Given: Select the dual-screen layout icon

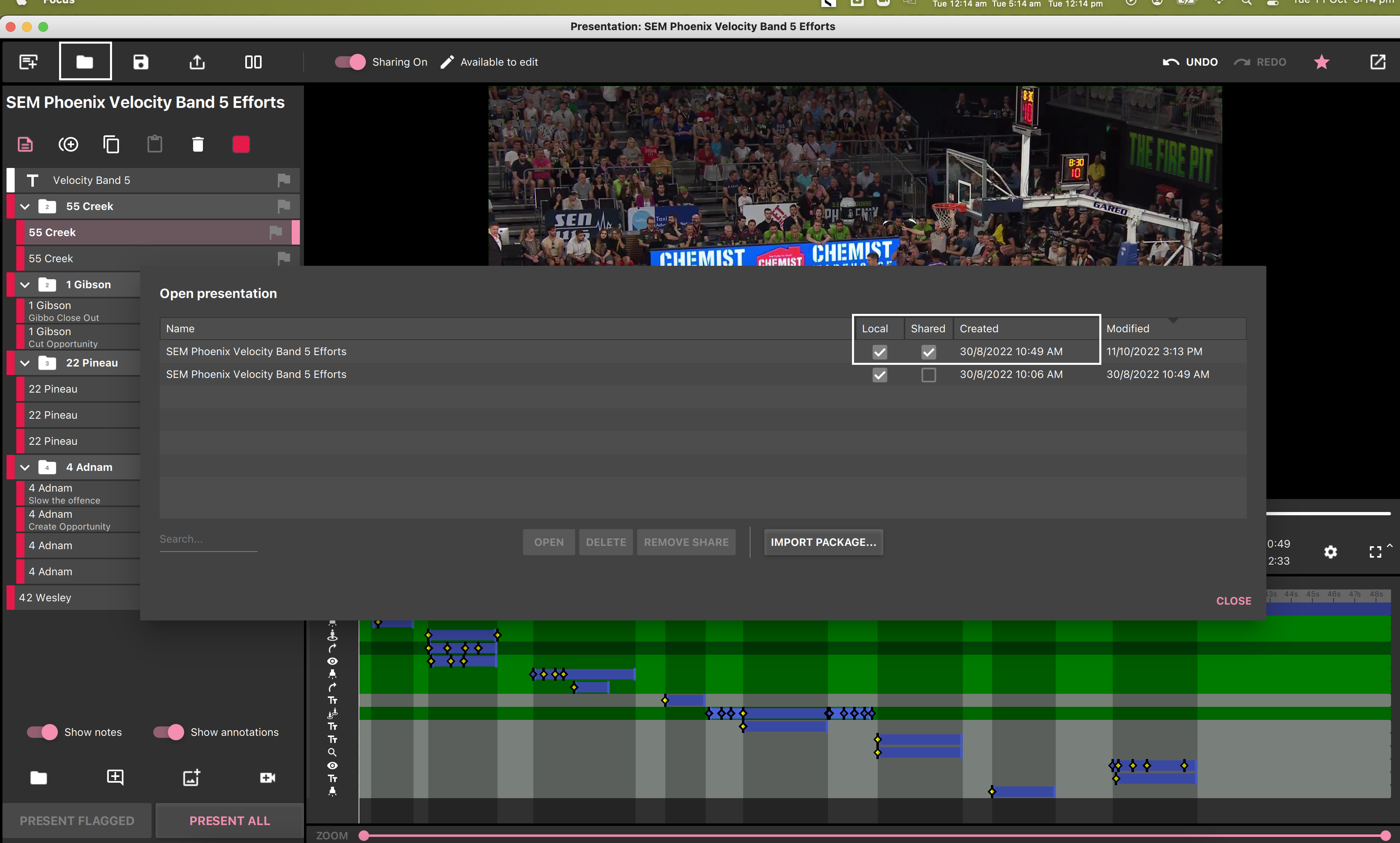Looking at the screenshot, I should click(253, 62).
